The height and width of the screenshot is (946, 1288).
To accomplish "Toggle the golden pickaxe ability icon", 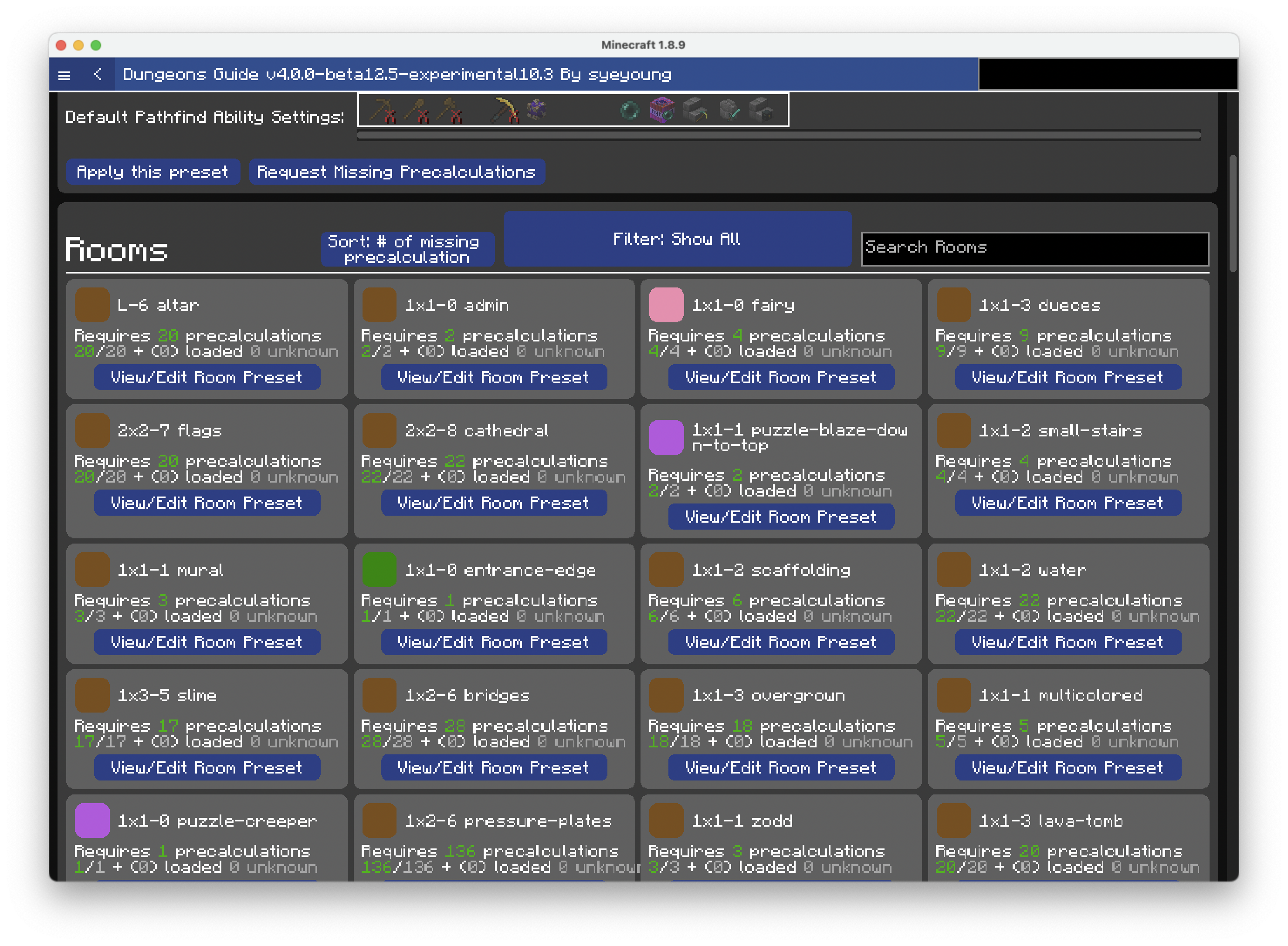I will pos(504,110).
